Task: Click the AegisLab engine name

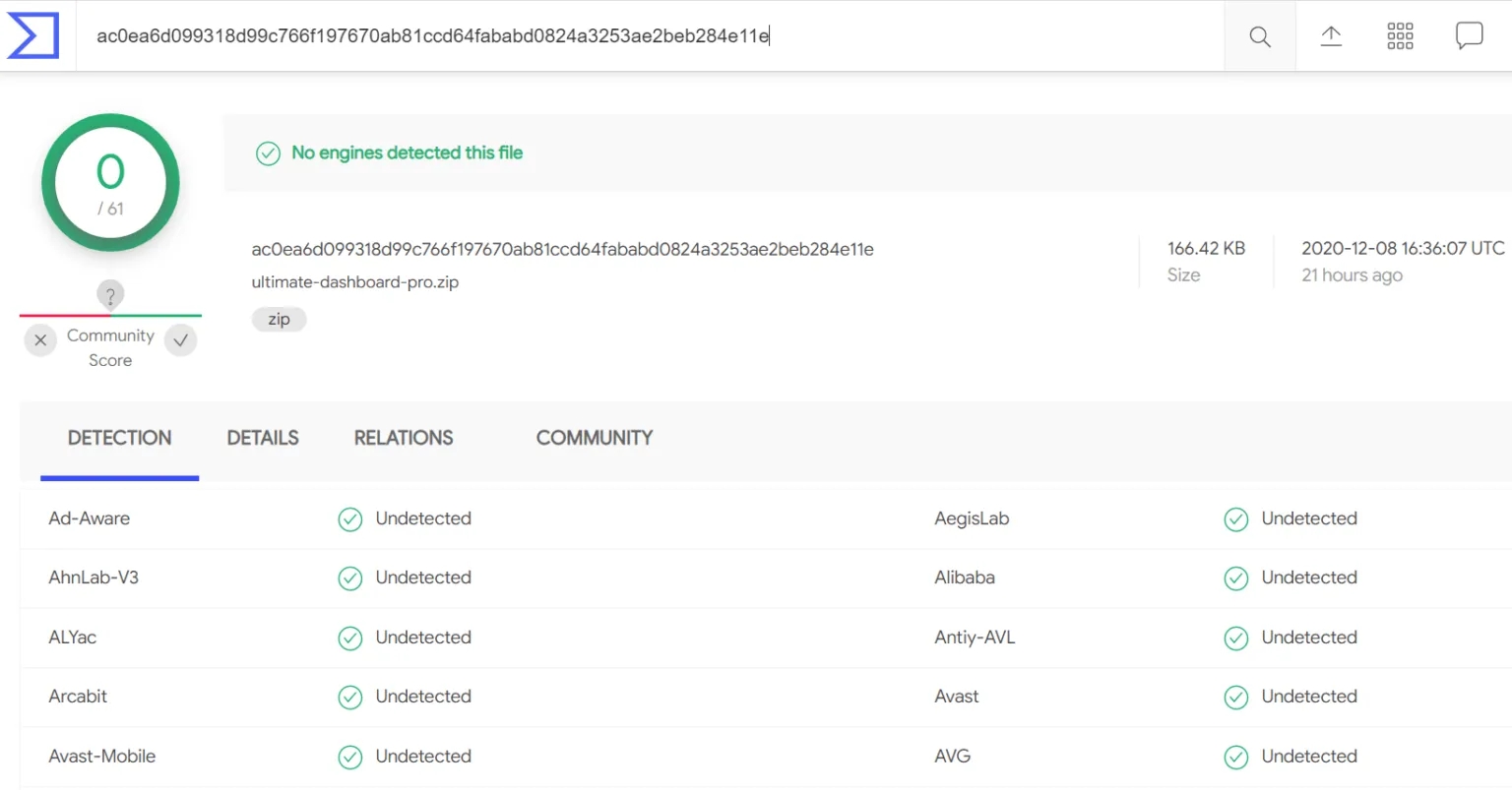Action: pyautogui.click(x=972, y=518)
